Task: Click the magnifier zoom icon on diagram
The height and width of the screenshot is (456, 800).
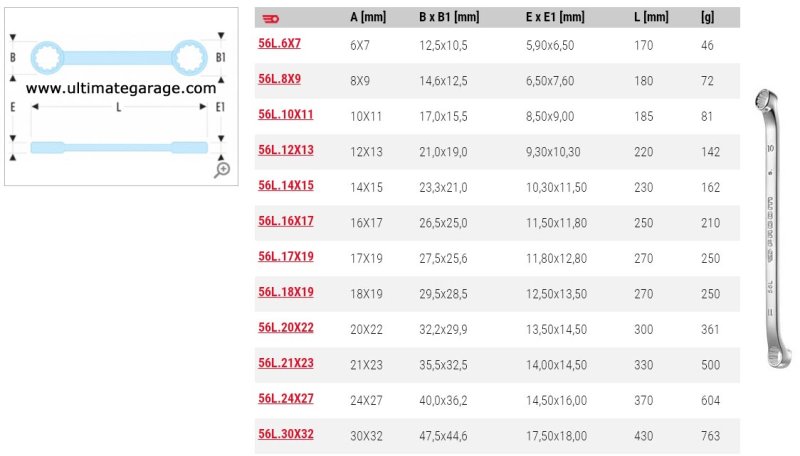Action: click(x=222, y=170)
